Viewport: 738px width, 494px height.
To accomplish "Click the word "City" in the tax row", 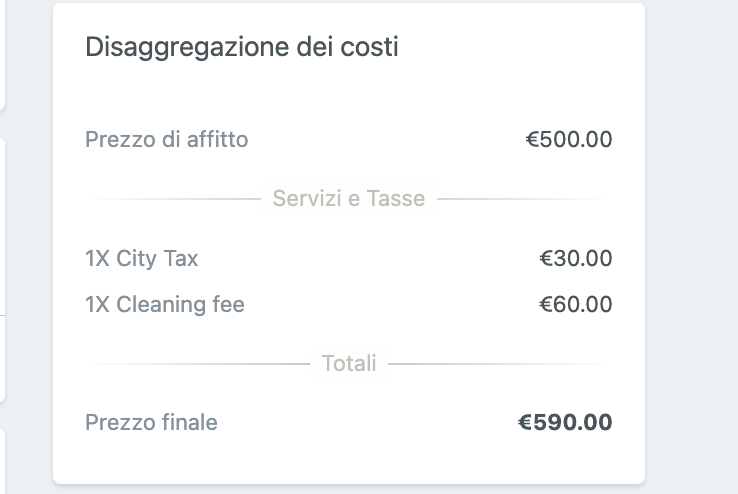I will coord(135,259).
